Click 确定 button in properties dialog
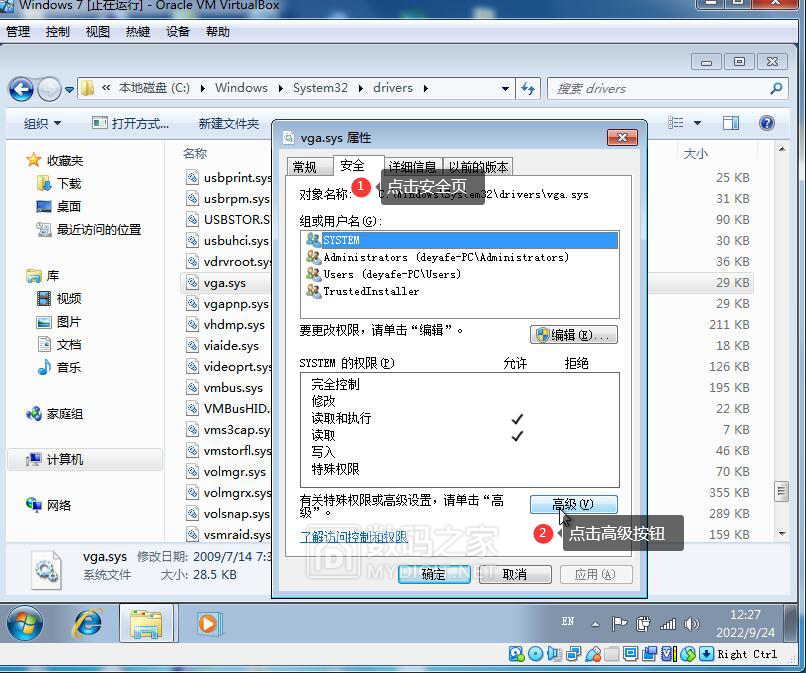 tap(434, 574)
